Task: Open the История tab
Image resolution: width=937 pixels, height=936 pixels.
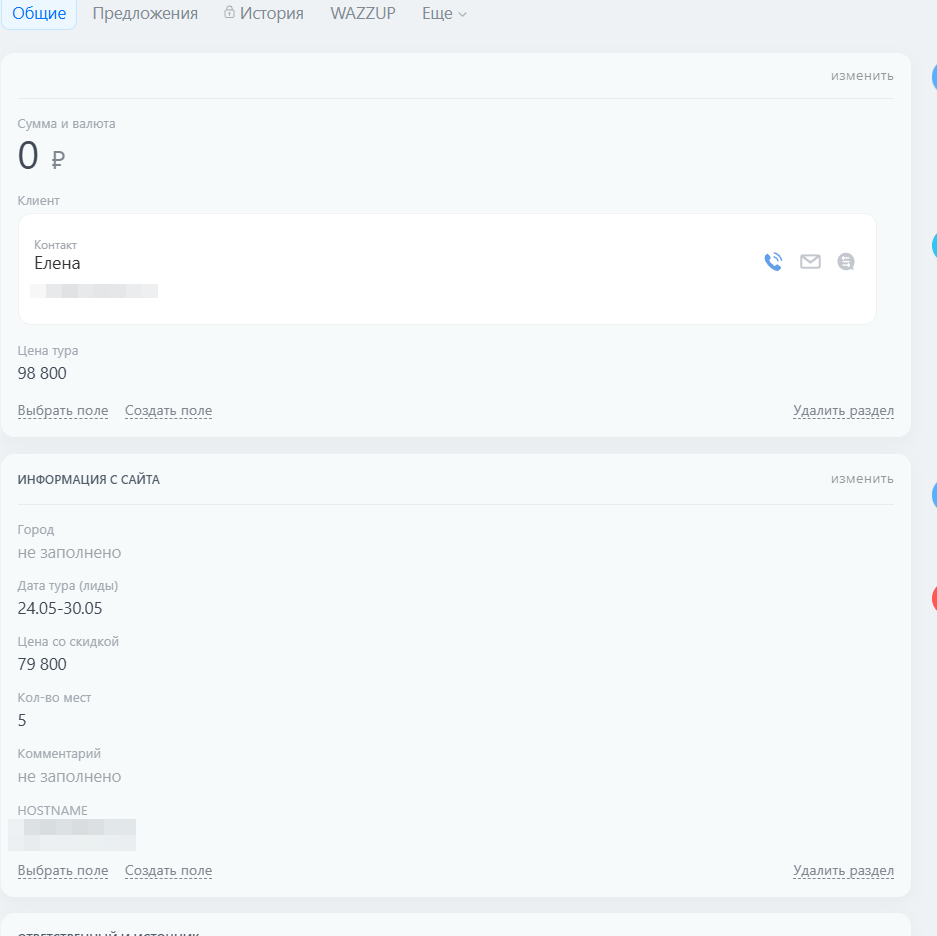Action: [264, 13]
